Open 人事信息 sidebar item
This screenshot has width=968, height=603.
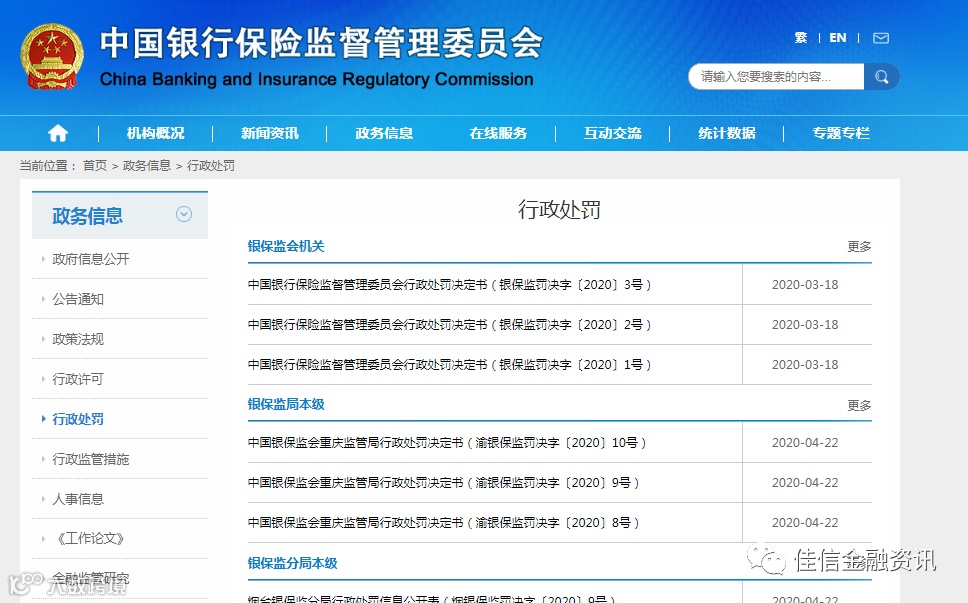click(78, 499)
